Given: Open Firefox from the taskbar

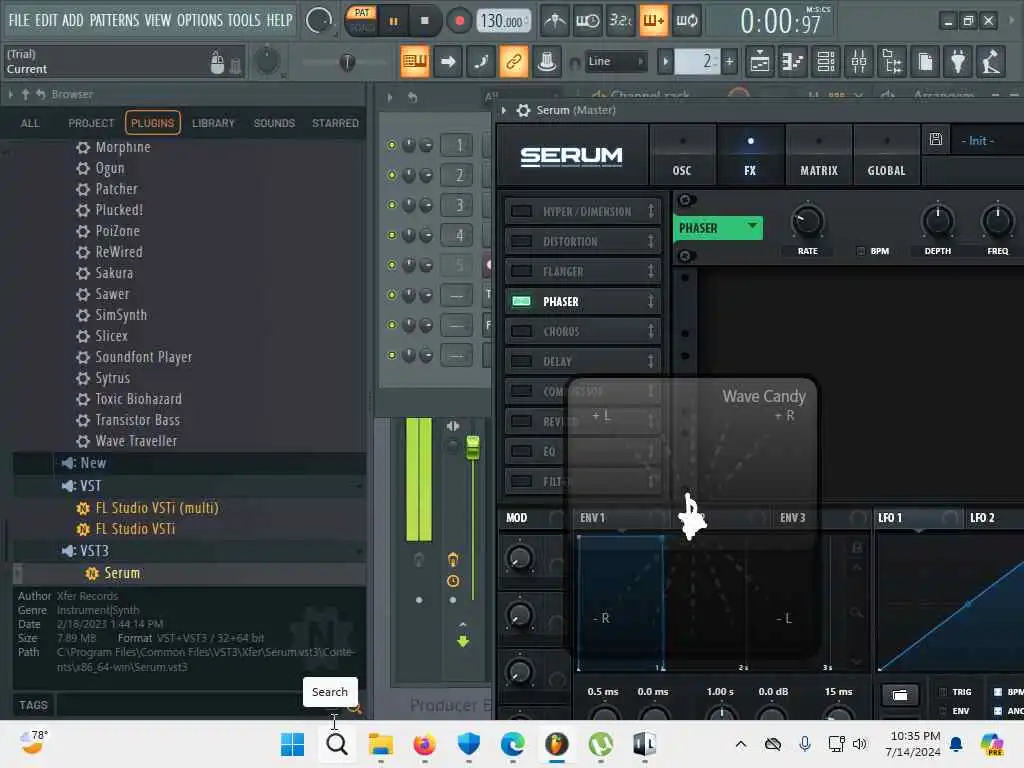Looking at the screenshot, I should pos(424,744).
